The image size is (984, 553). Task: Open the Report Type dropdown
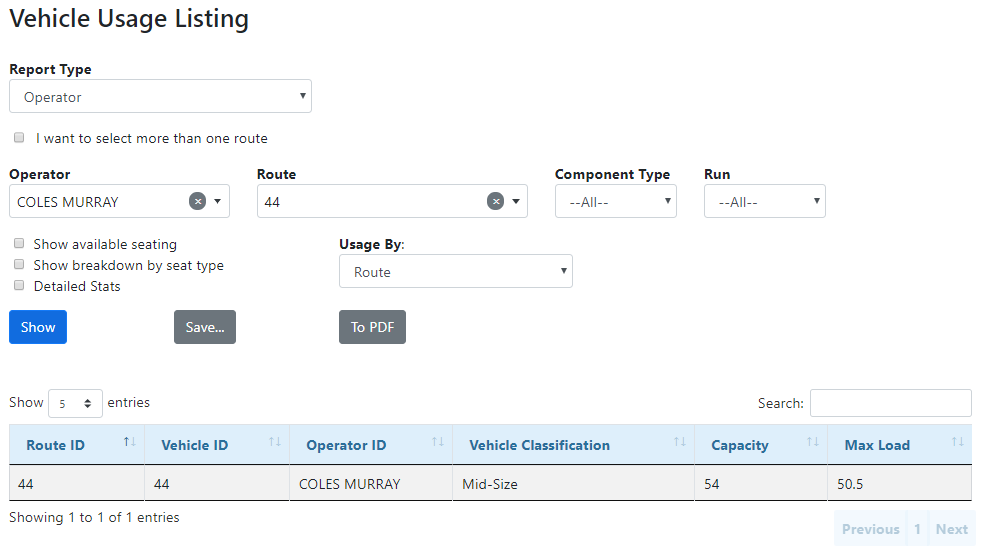tap(160, 97)
